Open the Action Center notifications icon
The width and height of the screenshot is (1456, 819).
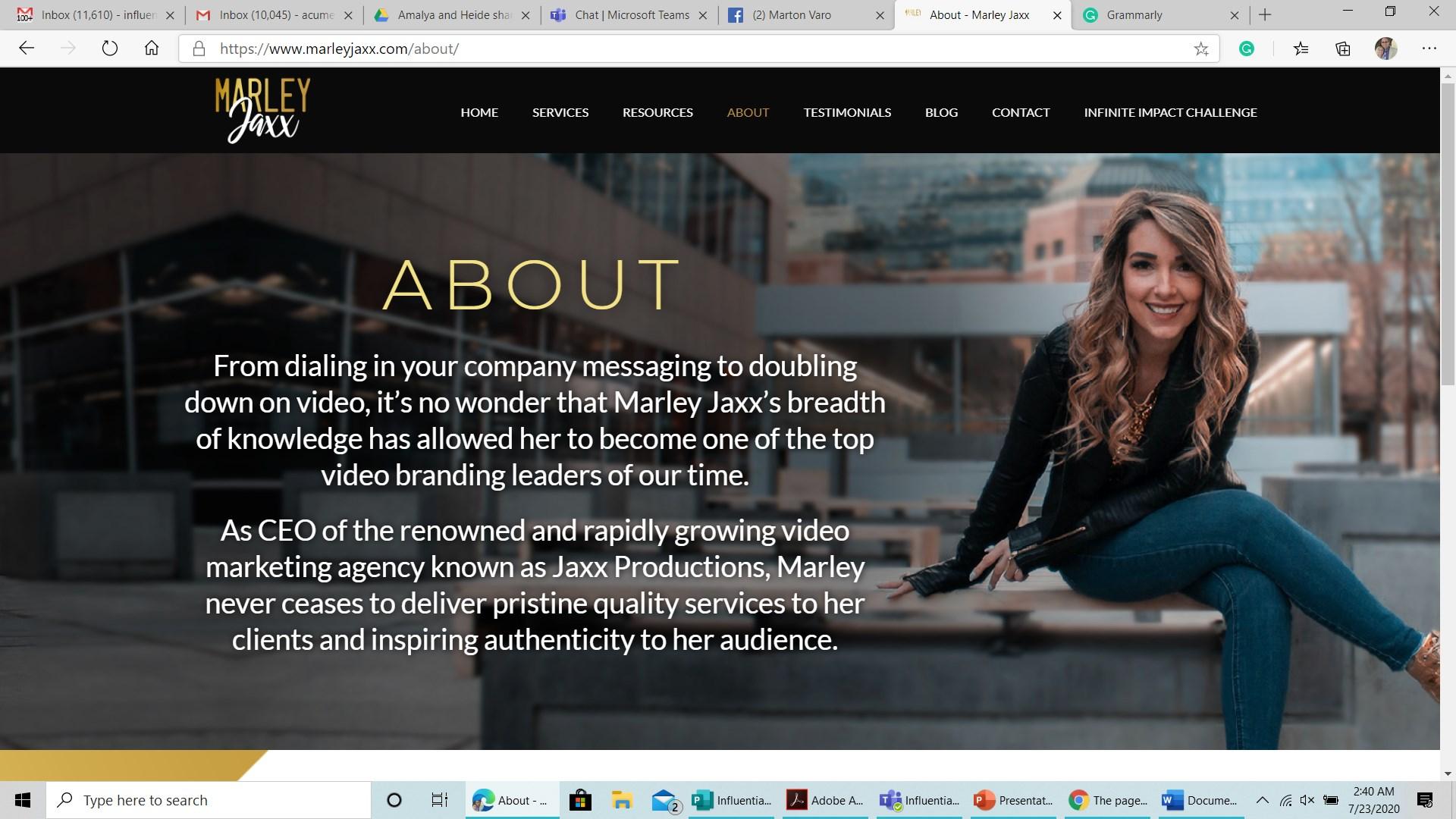(x=1425, y=800)
